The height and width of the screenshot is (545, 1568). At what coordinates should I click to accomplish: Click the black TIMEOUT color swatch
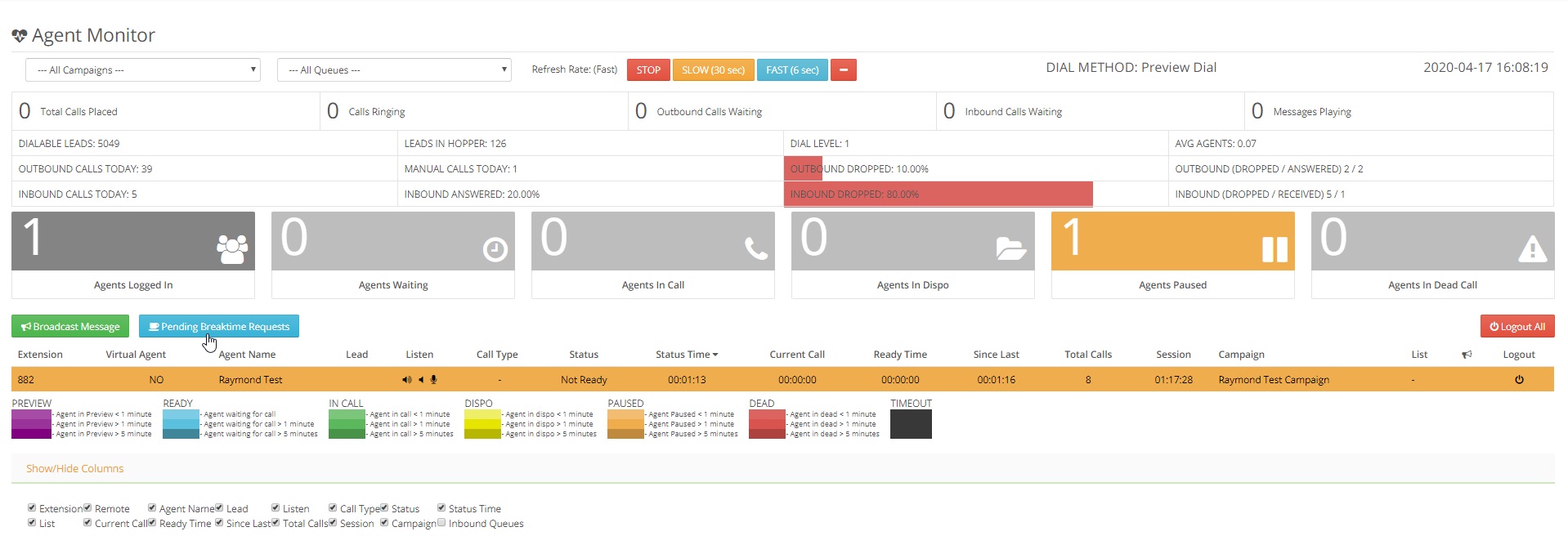coord(911,425)
